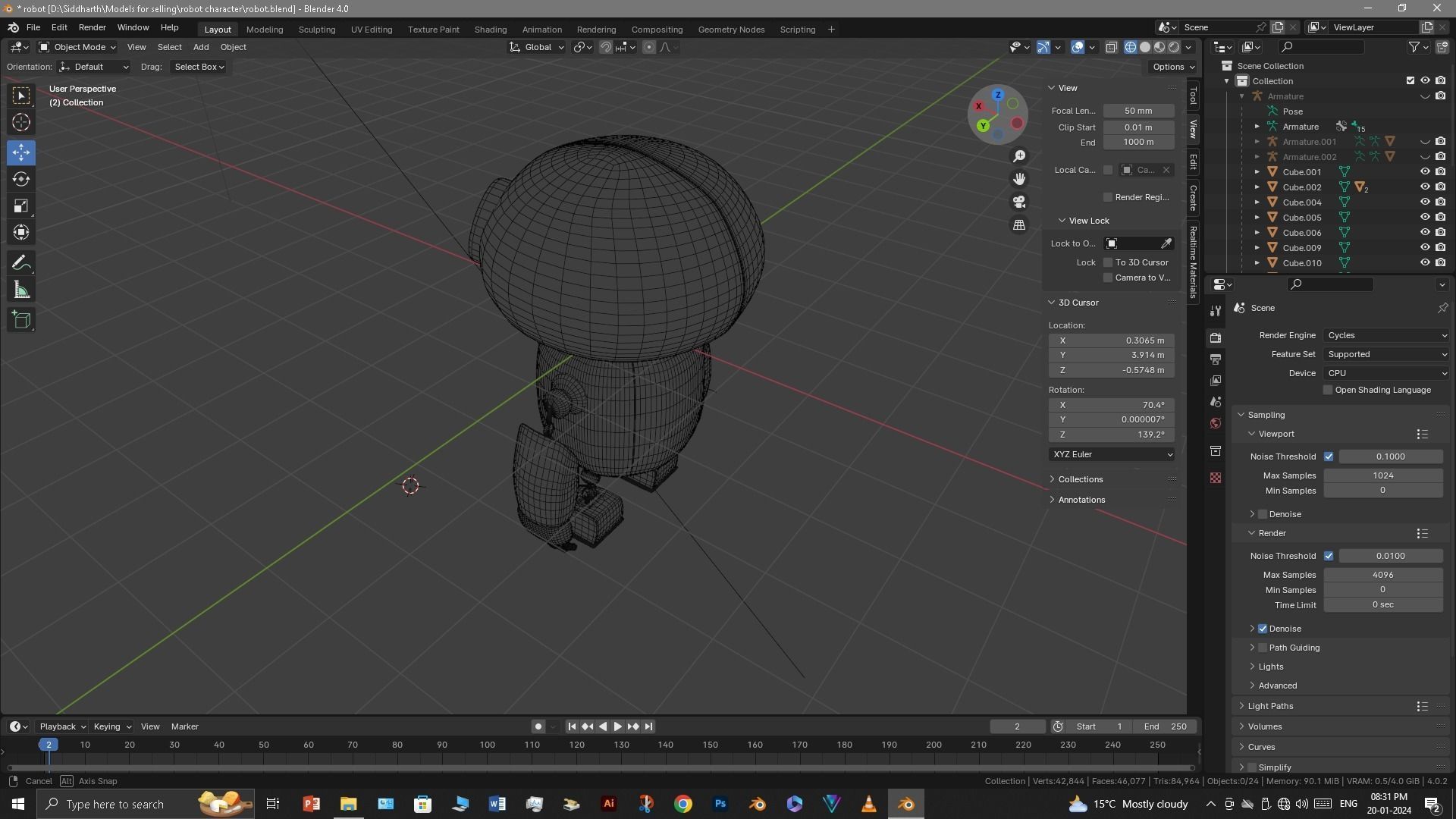The width and height of the screenshot is (1456, 819).
Task: Uncheck Viewport Noise Threshold checkbox
Action: tap(1329, 457)
